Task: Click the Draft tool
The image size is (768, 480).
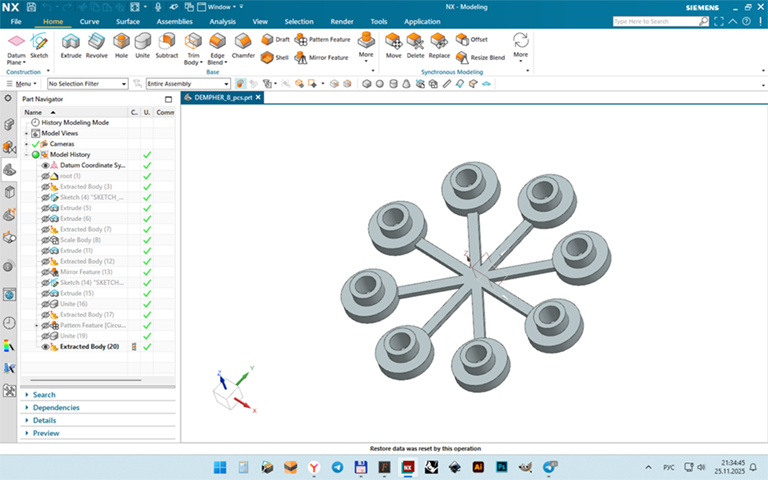Action: point(275,39)
